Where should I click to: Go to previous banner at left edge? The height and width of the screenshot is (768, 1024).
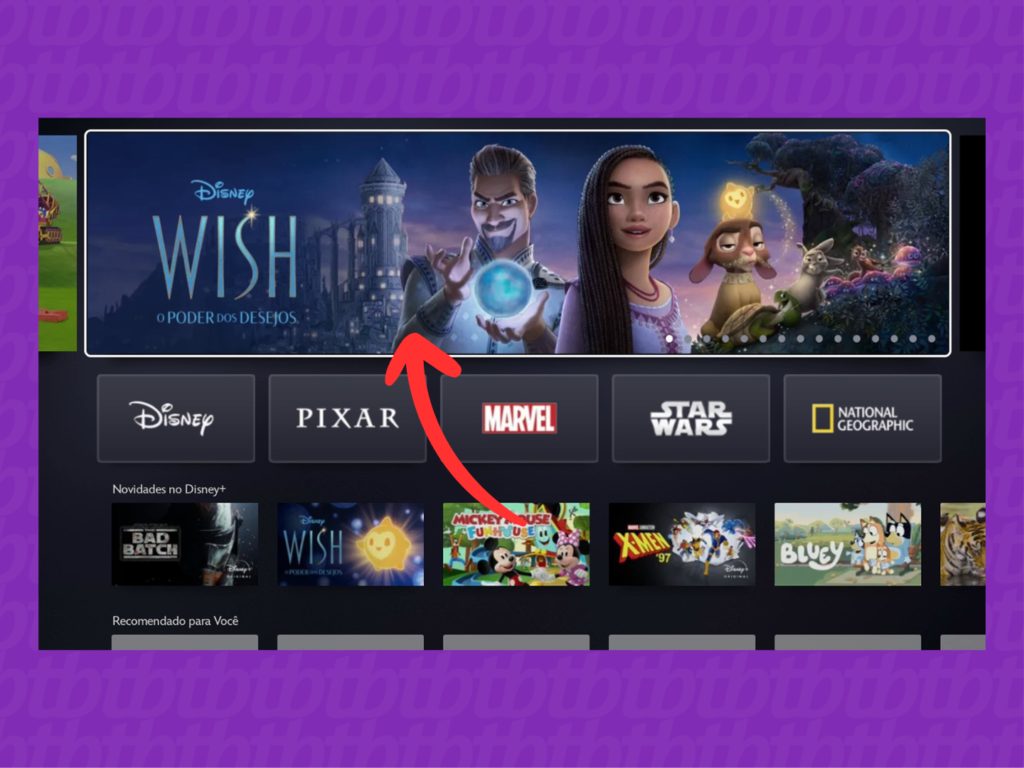(57, 243)
